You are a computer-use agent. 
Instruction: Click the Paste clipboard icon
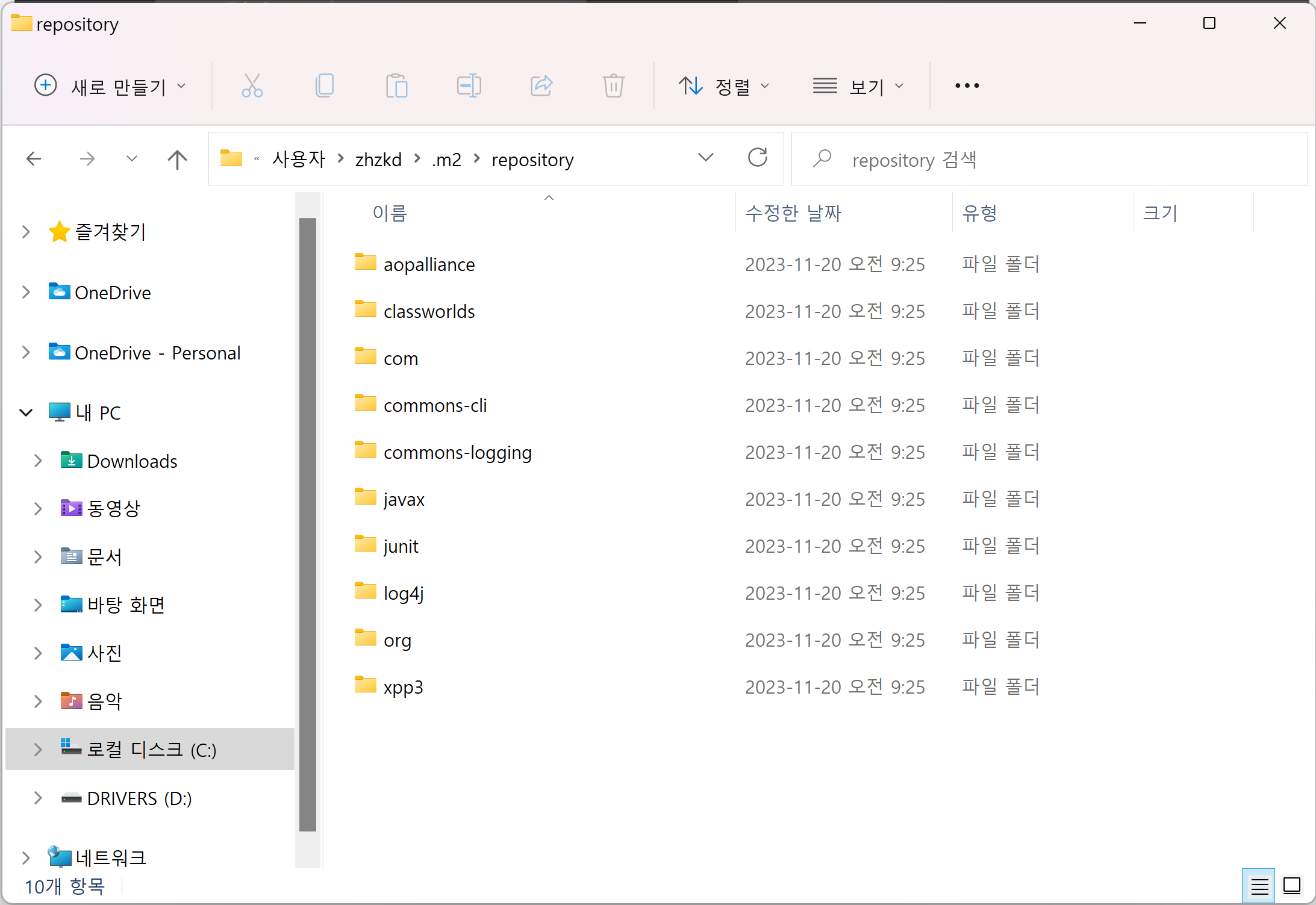[397, 86]
